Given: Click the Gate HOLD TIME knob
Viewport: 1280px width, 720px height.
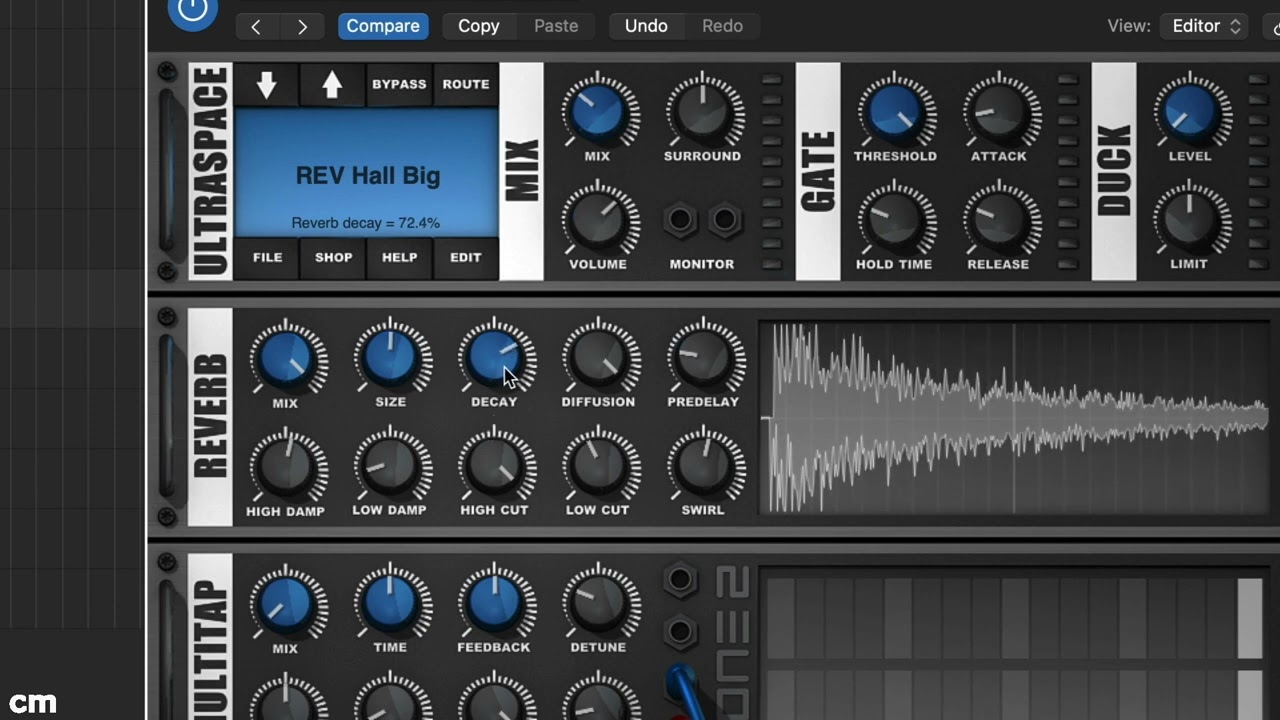Looking at the screenshot, I should (x=895, y=218).
